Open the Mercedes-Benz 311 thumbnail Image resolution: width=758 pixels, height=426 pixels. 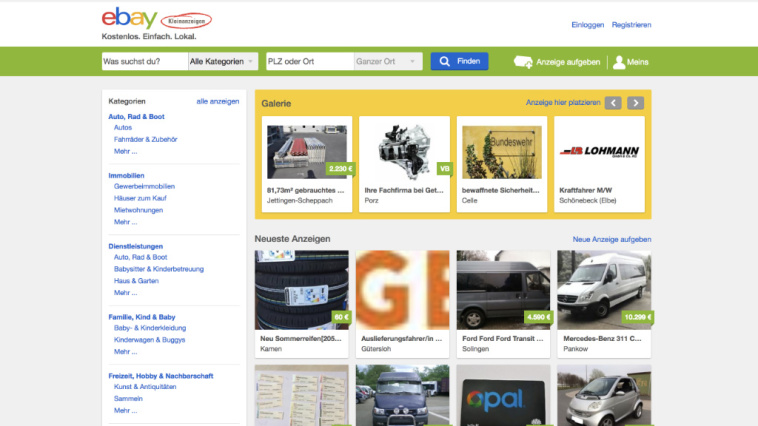pos(604,290)
